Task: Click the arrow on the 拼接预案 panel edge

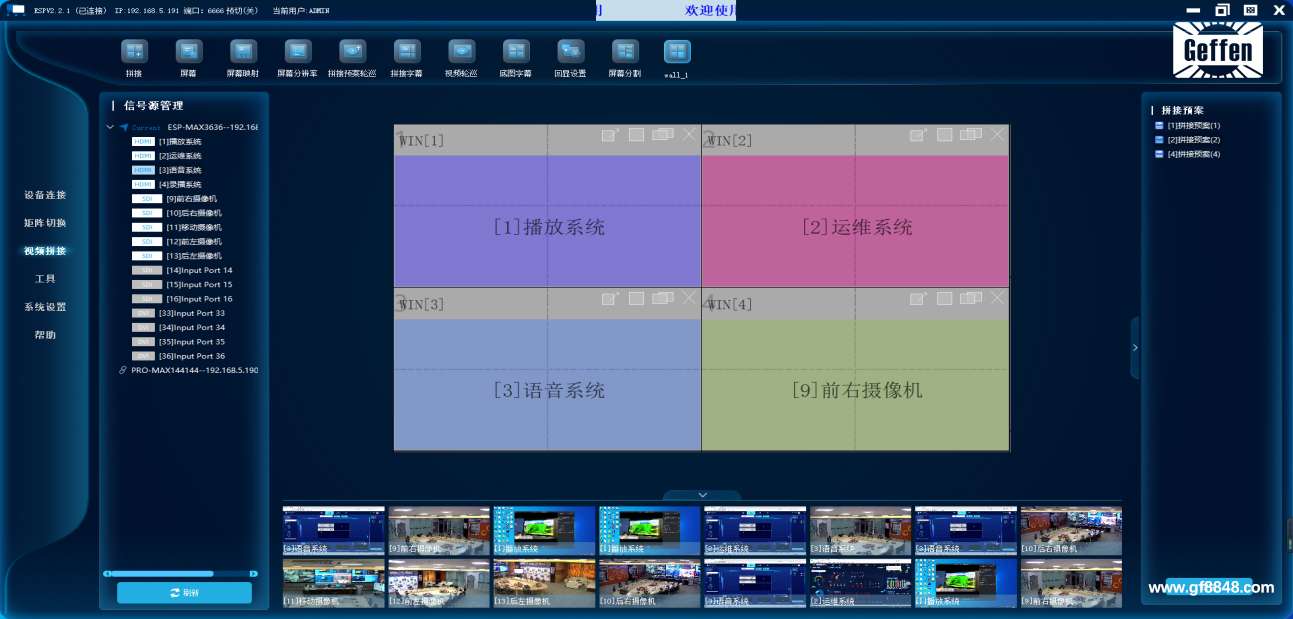Action: click(x=1135, y=347)
